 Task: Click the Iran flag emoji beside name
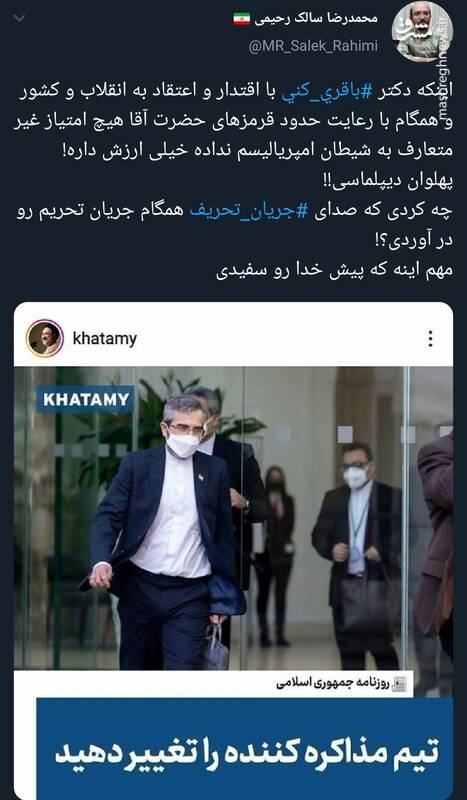(241, 19)
